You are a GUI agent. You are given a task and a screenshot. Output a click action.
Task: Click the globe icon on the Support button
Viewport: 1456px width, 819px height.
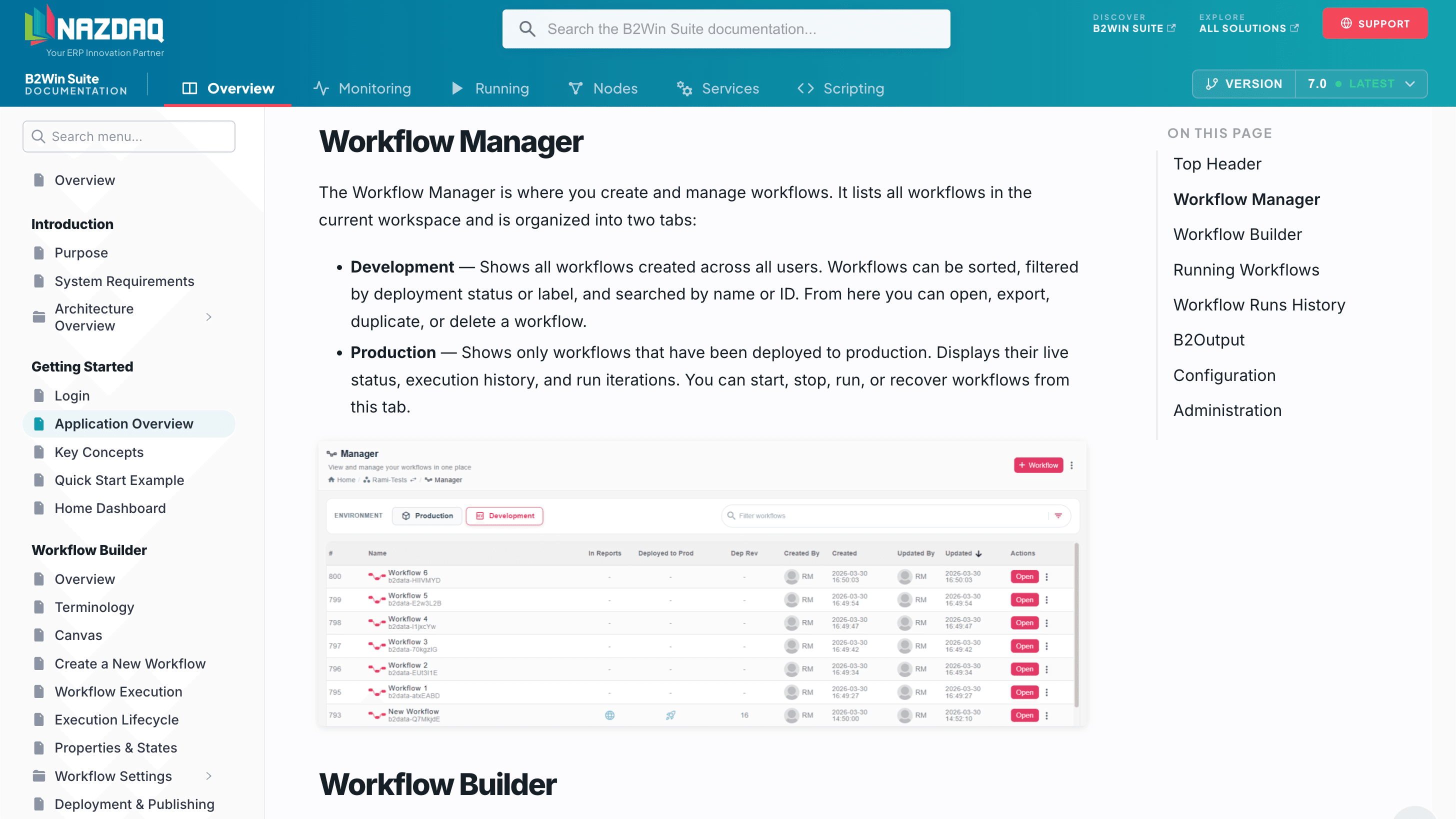click(1346, 23)
